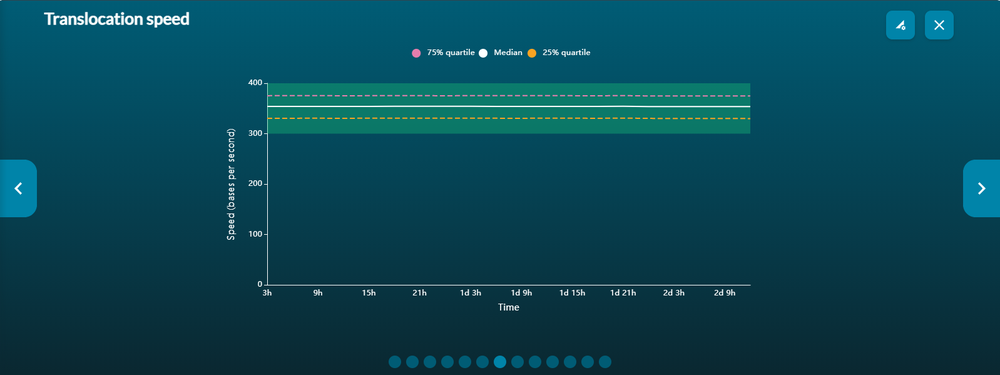Go to the next chart with right arrow
This screenshot has height=375, width=1000.
click(x=982, y=188)
